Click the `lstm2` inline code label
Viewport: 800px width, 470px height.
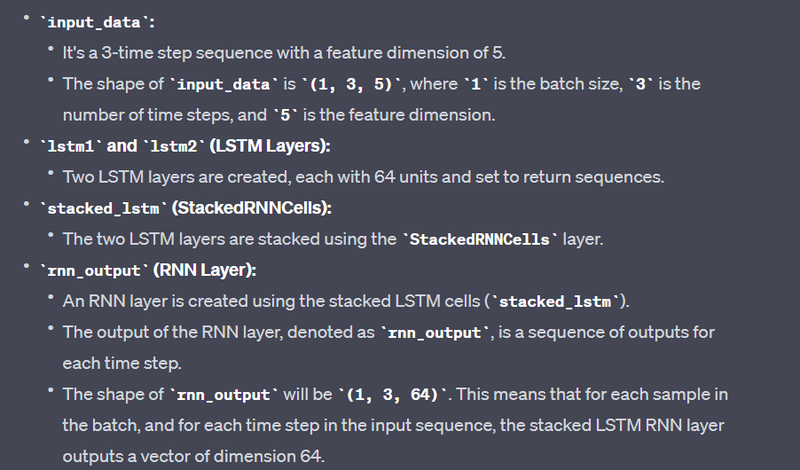[x=173, y=146]
